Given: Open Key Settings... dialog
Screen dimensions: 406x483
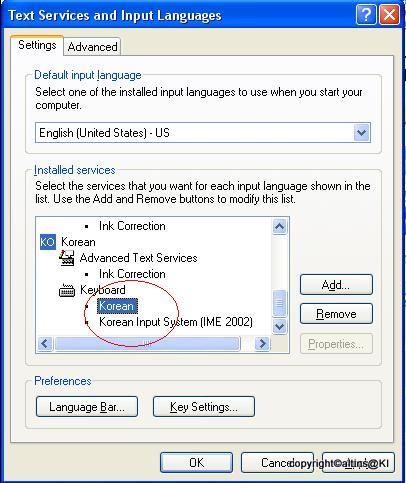Looking at the screenshot, I should 204,407.
